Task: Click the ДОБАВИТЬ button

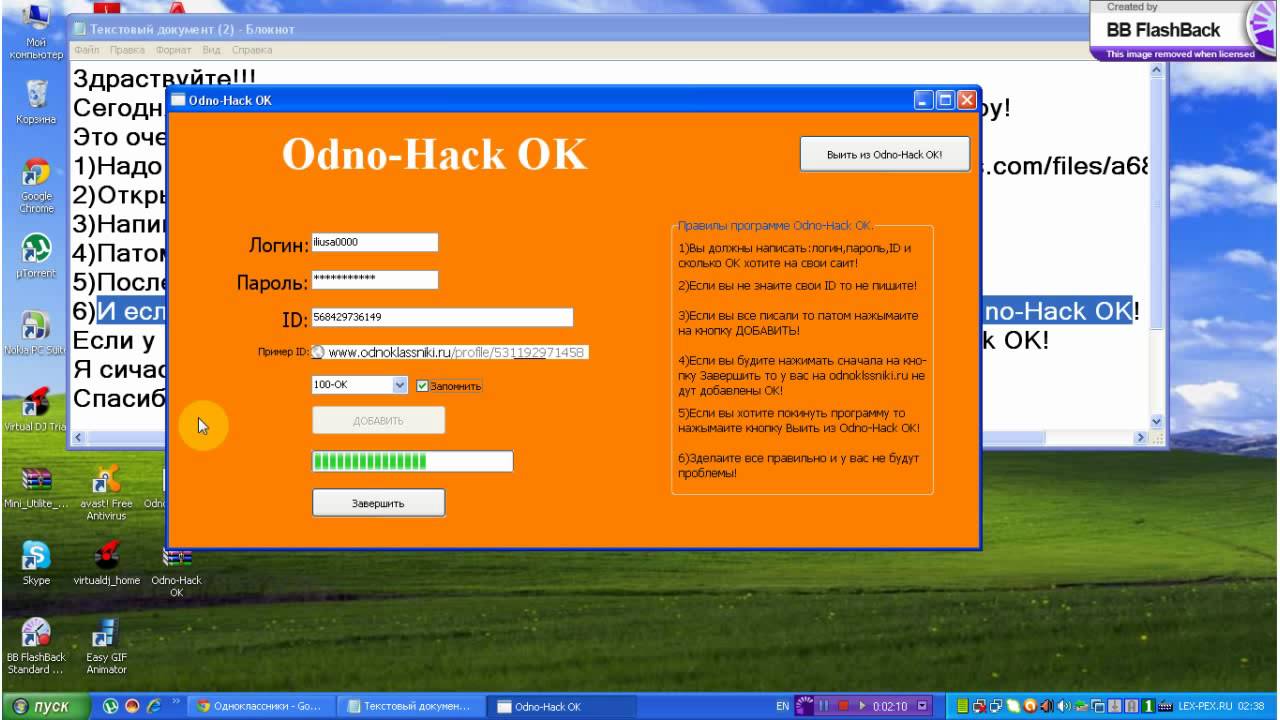Action: tap(378, 421)
